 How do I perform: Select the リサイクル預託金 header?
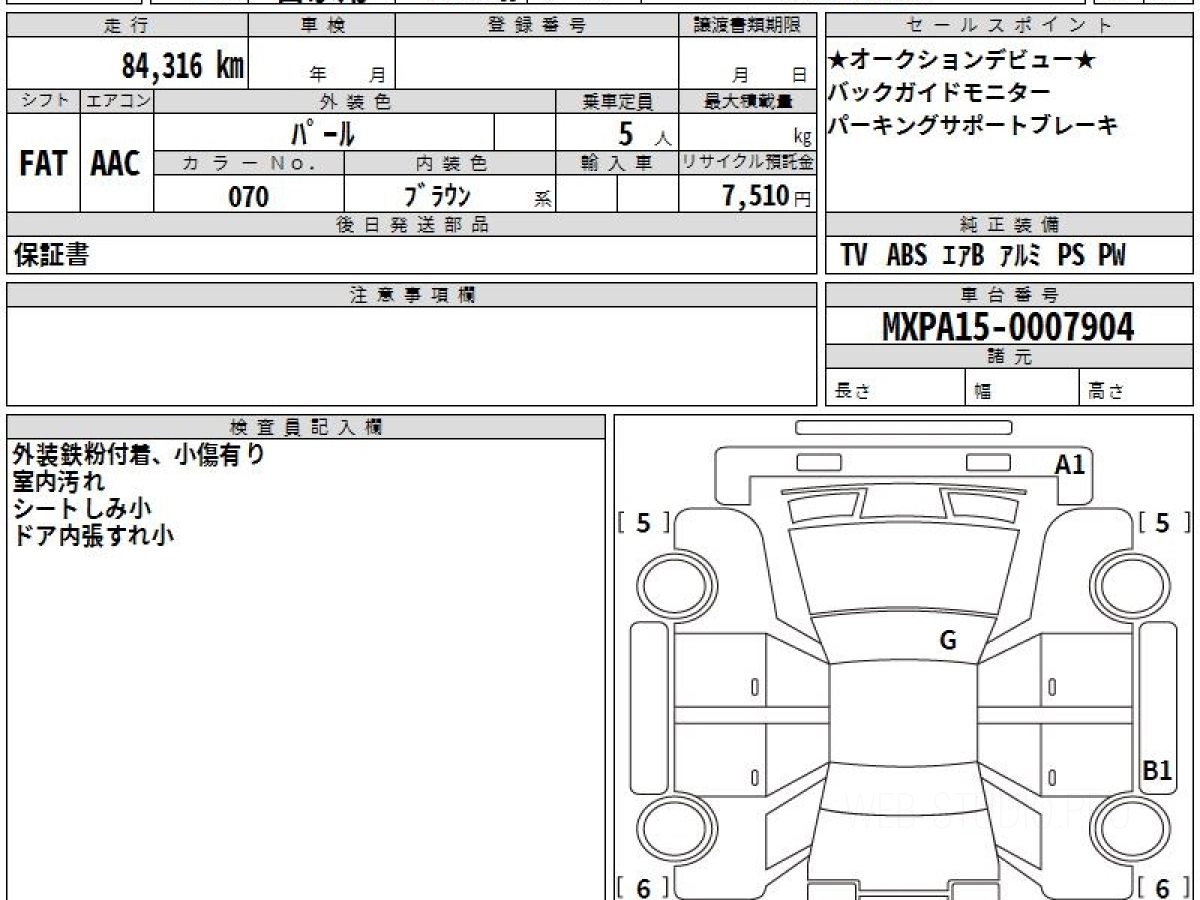pyautogui.click(x=747, y=163)
